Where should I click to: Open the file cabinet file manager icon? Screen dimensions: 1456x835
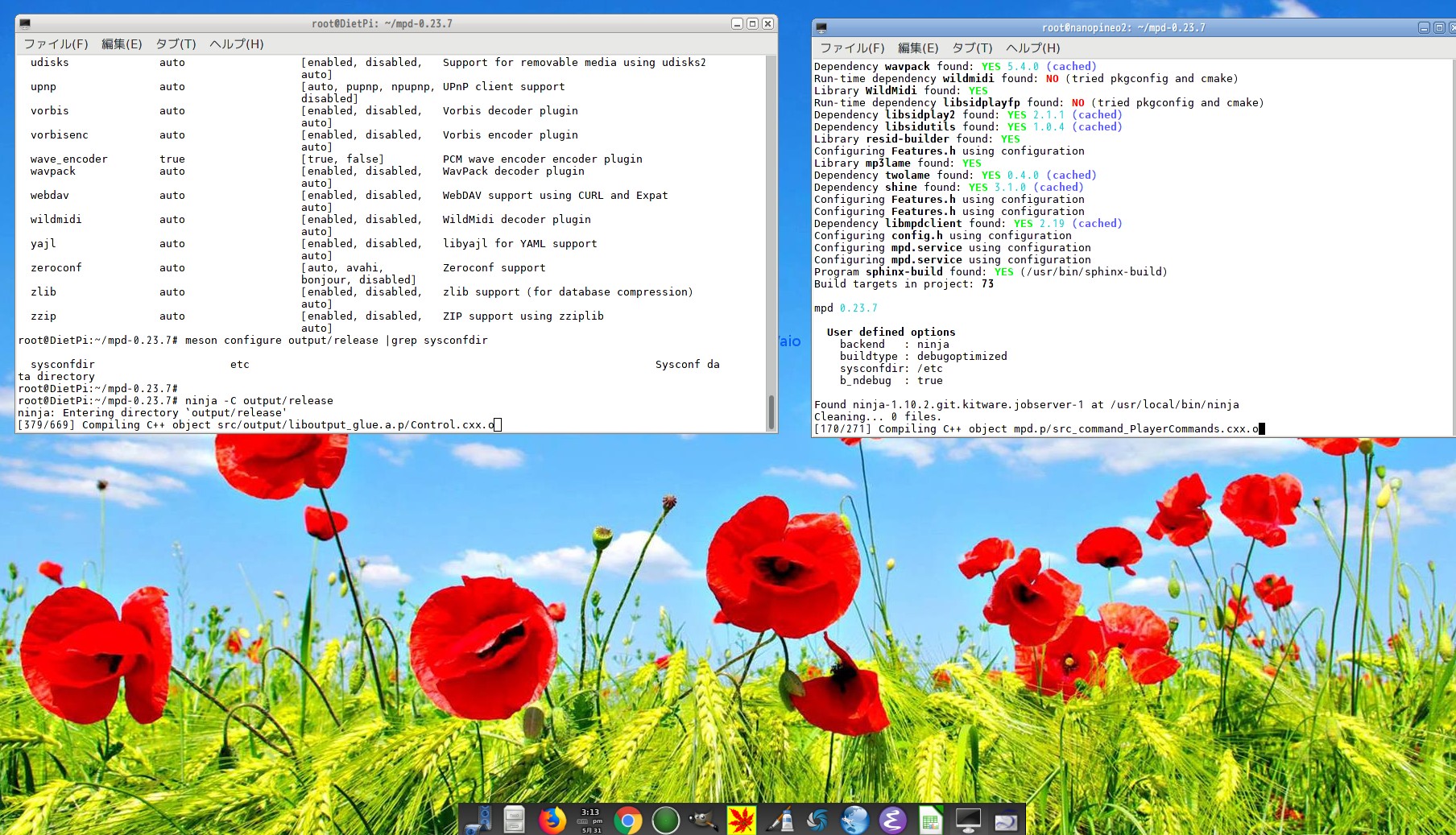click(514, 820)
